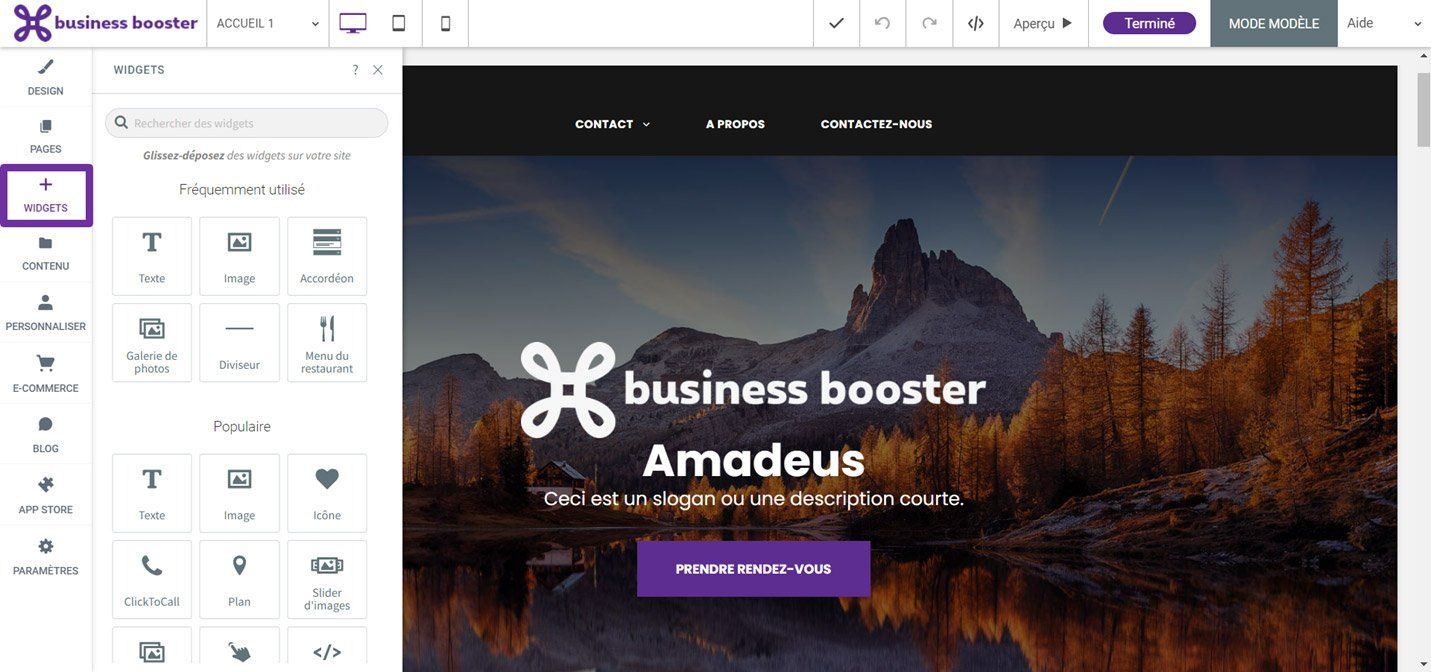Click the Terminé button
This screenshot has width=1431, height=672.
1149,23
